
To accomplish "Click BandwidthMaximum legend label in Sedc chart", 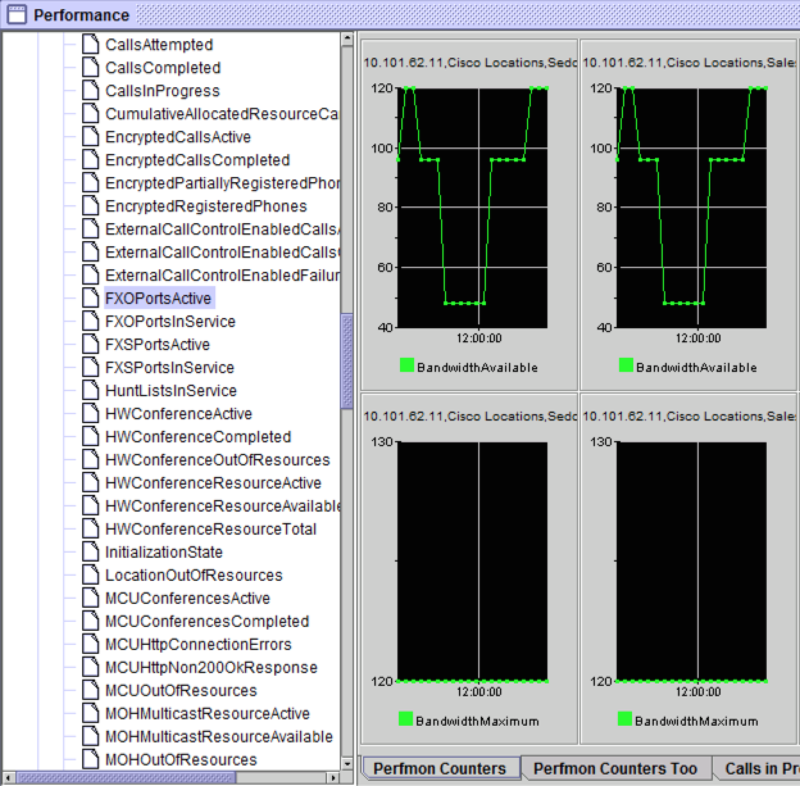I will tap(477, 721).
